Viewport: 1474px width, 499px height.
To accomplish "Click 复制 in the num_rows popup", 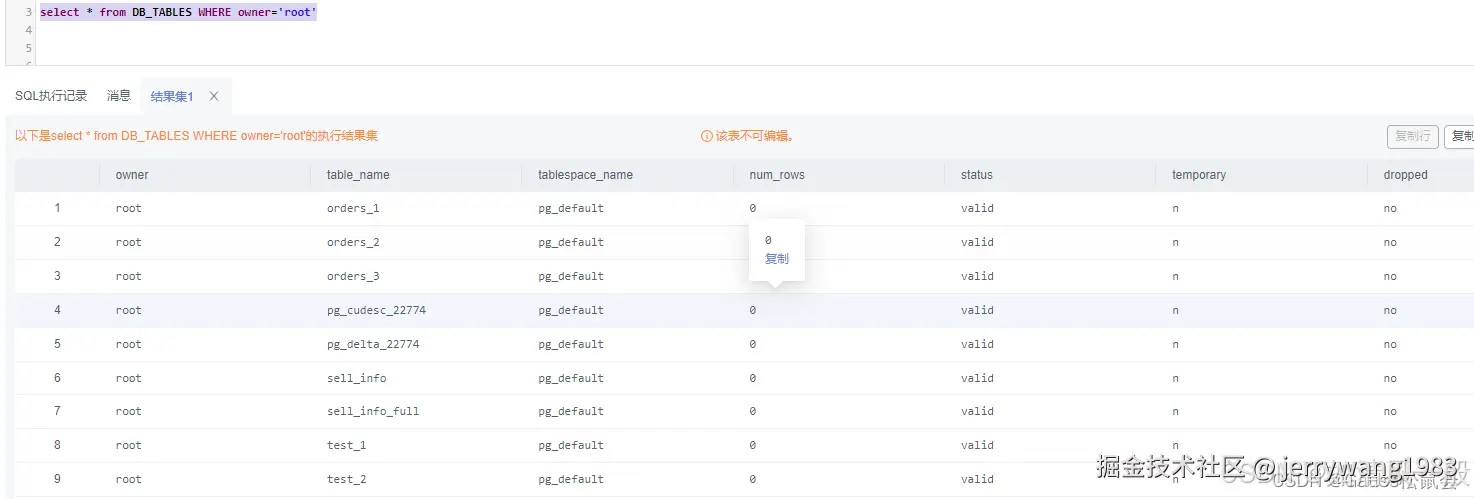I will pyautogui.click(x=777, y=258).
